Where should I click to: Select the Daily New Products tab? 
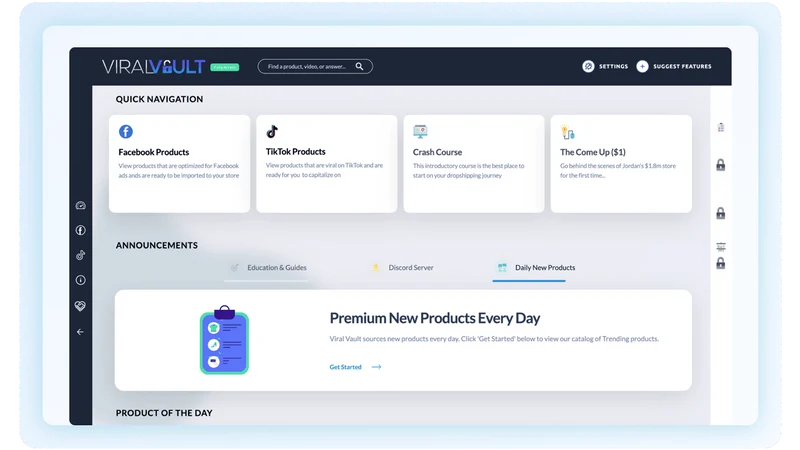point(535,268)
